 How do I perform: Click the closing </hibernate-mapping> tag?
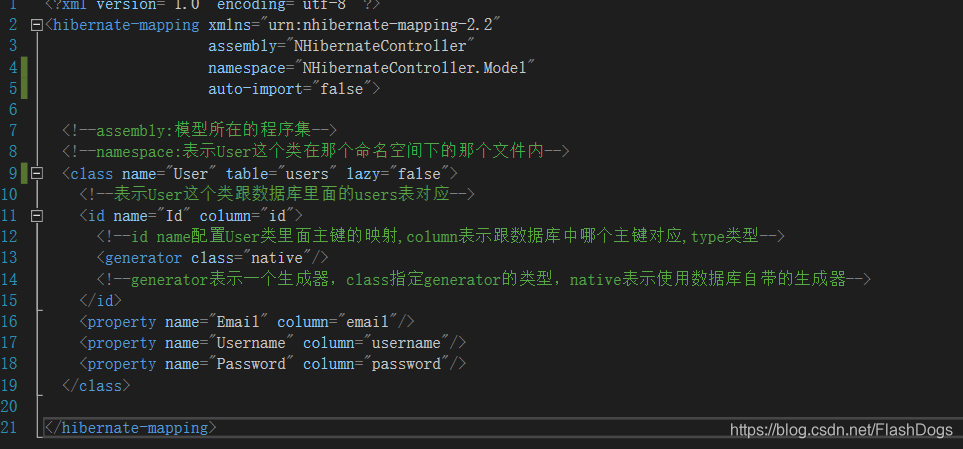pos(131,428)
